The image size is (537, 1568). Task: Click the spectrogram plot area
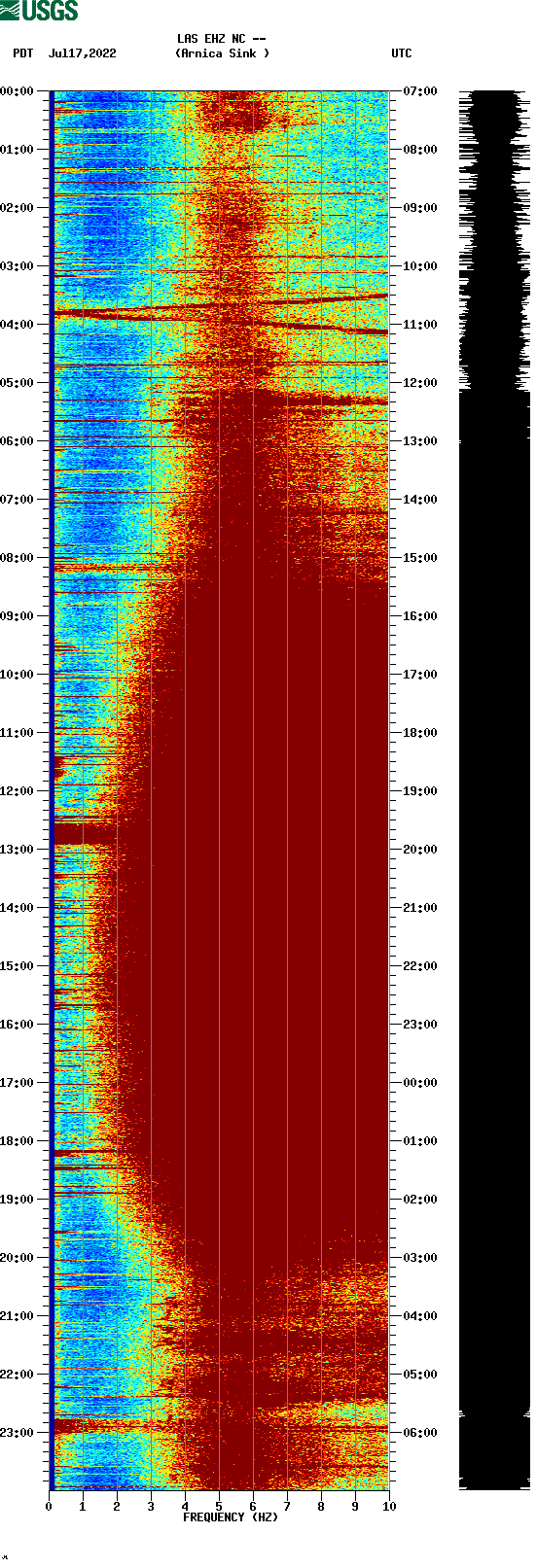point(219,790)
